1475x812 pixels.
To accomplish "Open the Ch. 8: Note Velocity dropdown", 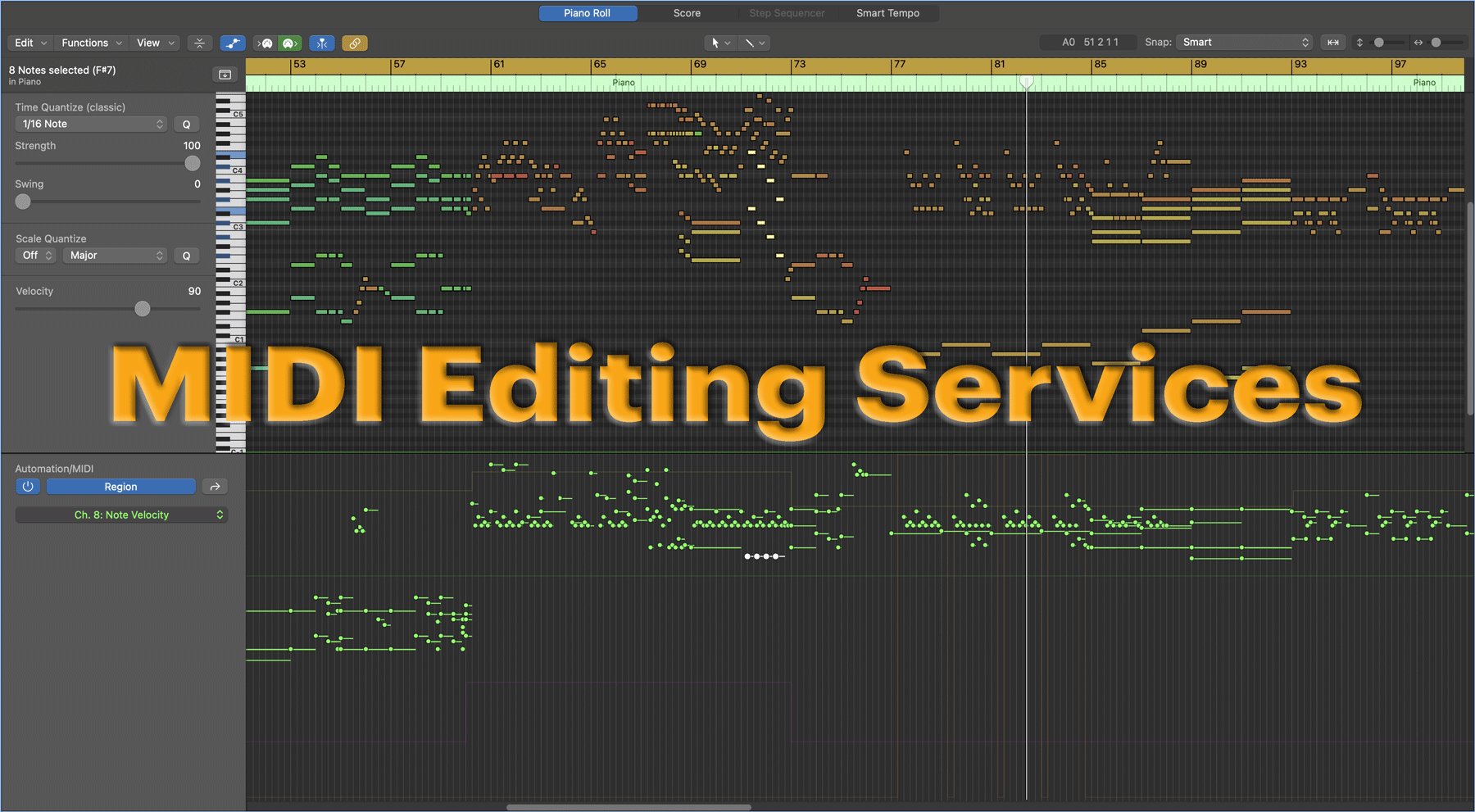I will (120, 515).
